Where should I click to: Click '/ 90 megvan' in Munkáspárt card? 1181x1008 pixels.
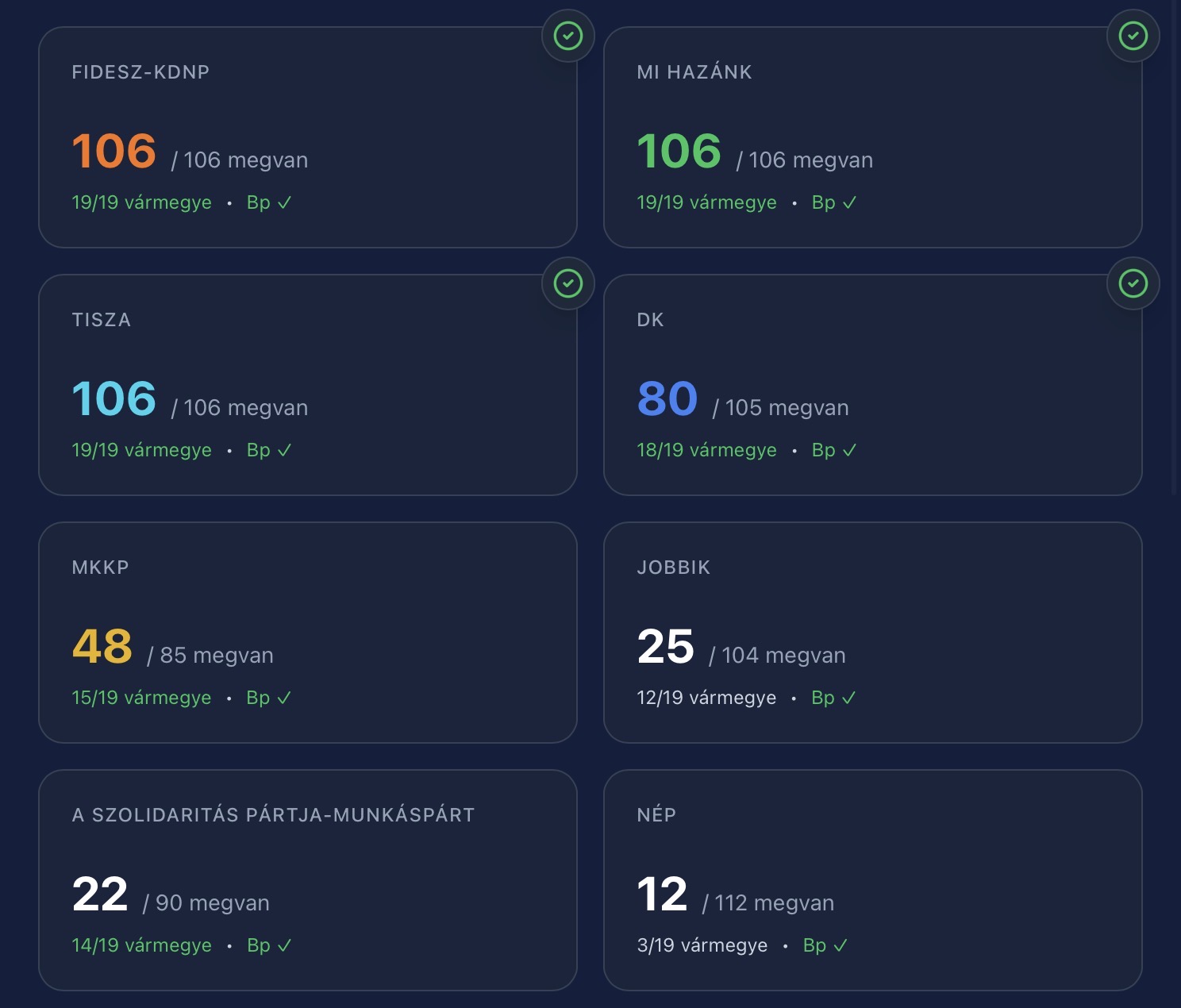click(x=206, y=903)
